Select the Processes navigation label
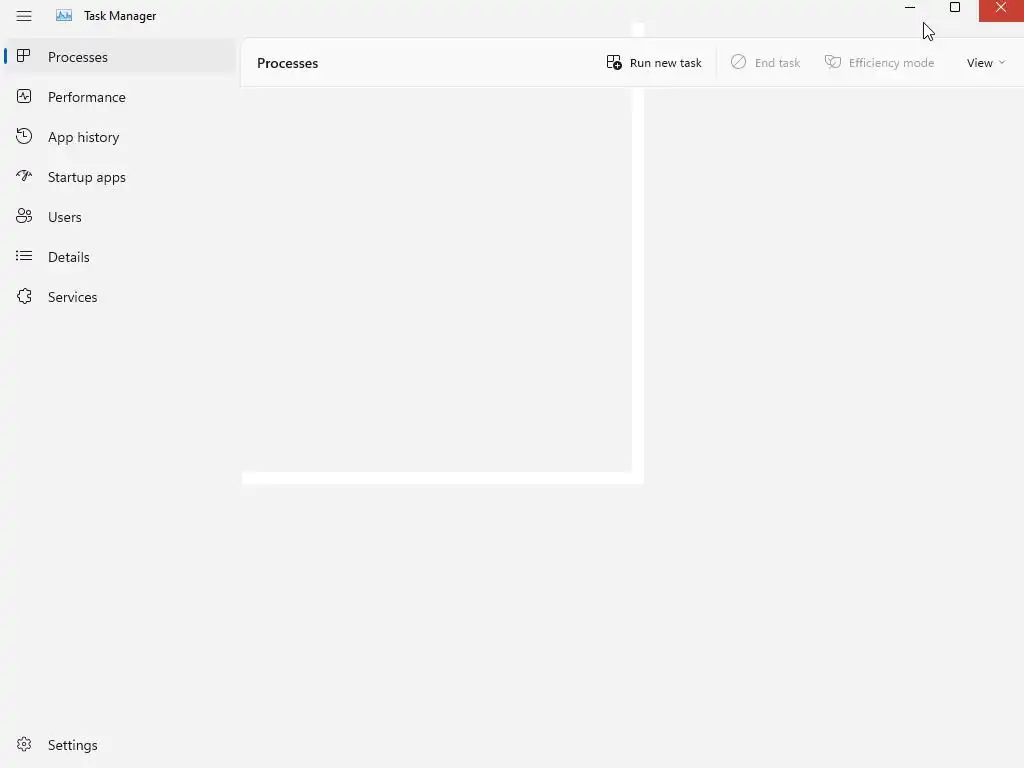 [x=78, y=57]
